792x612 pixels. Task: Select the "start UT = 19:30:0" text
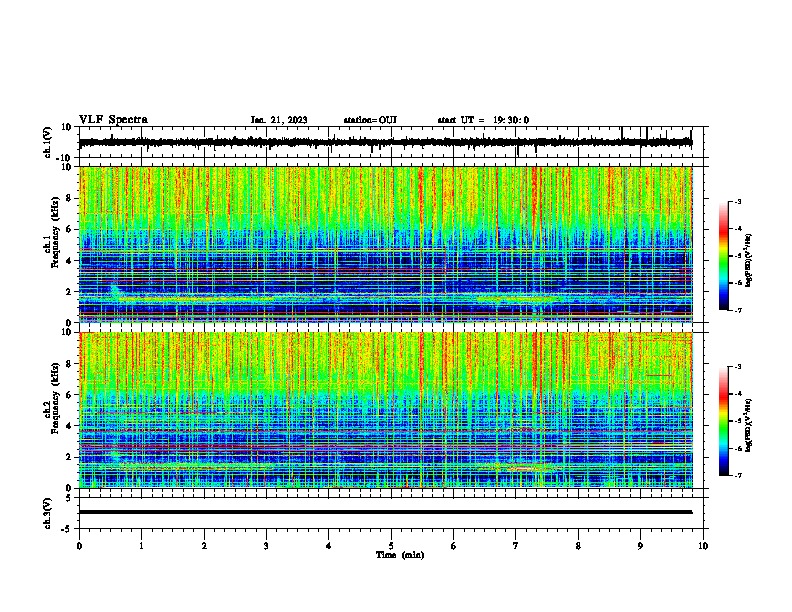[x=483, y=120]
